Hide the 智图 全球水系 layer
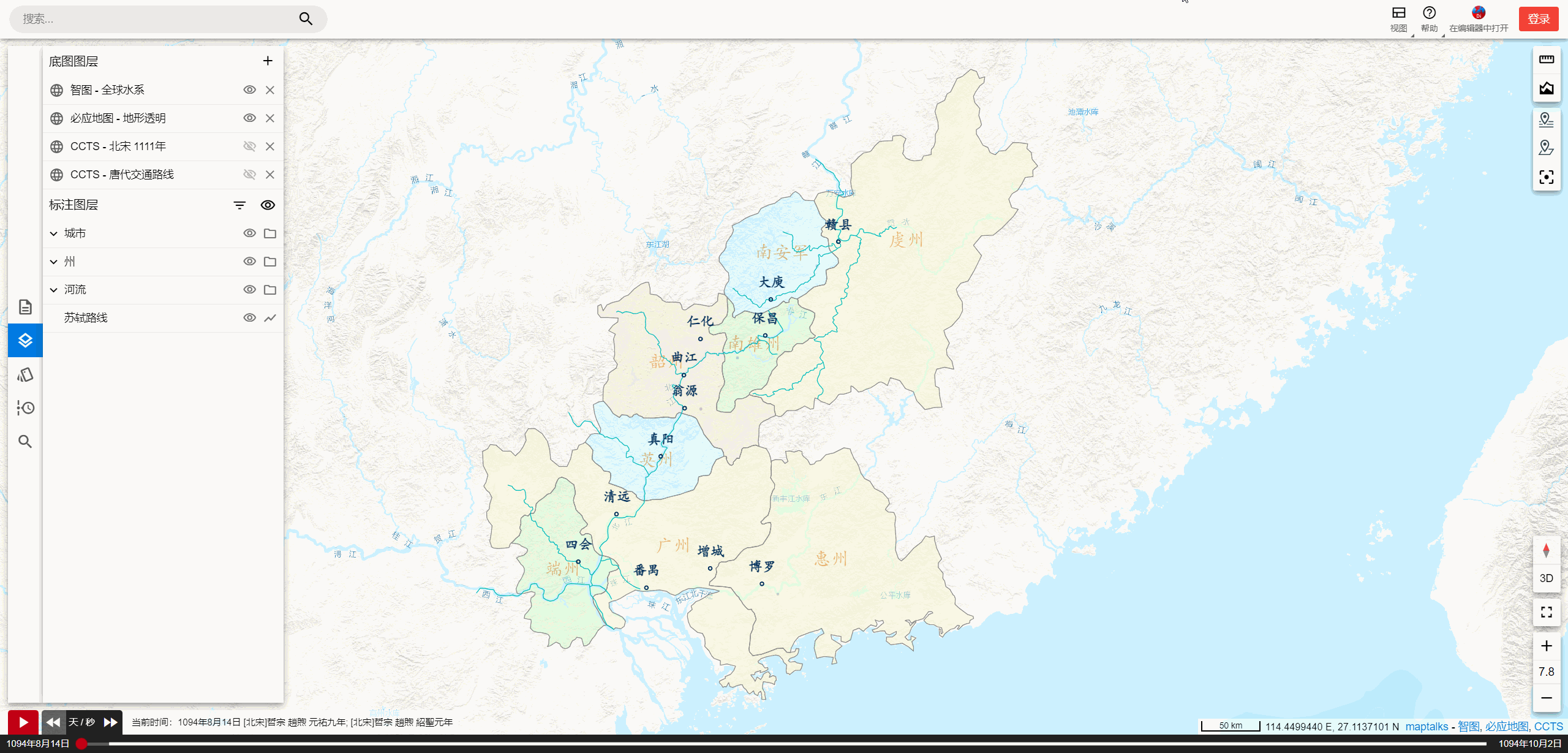 pyautogui.click(x=249, y=90)
